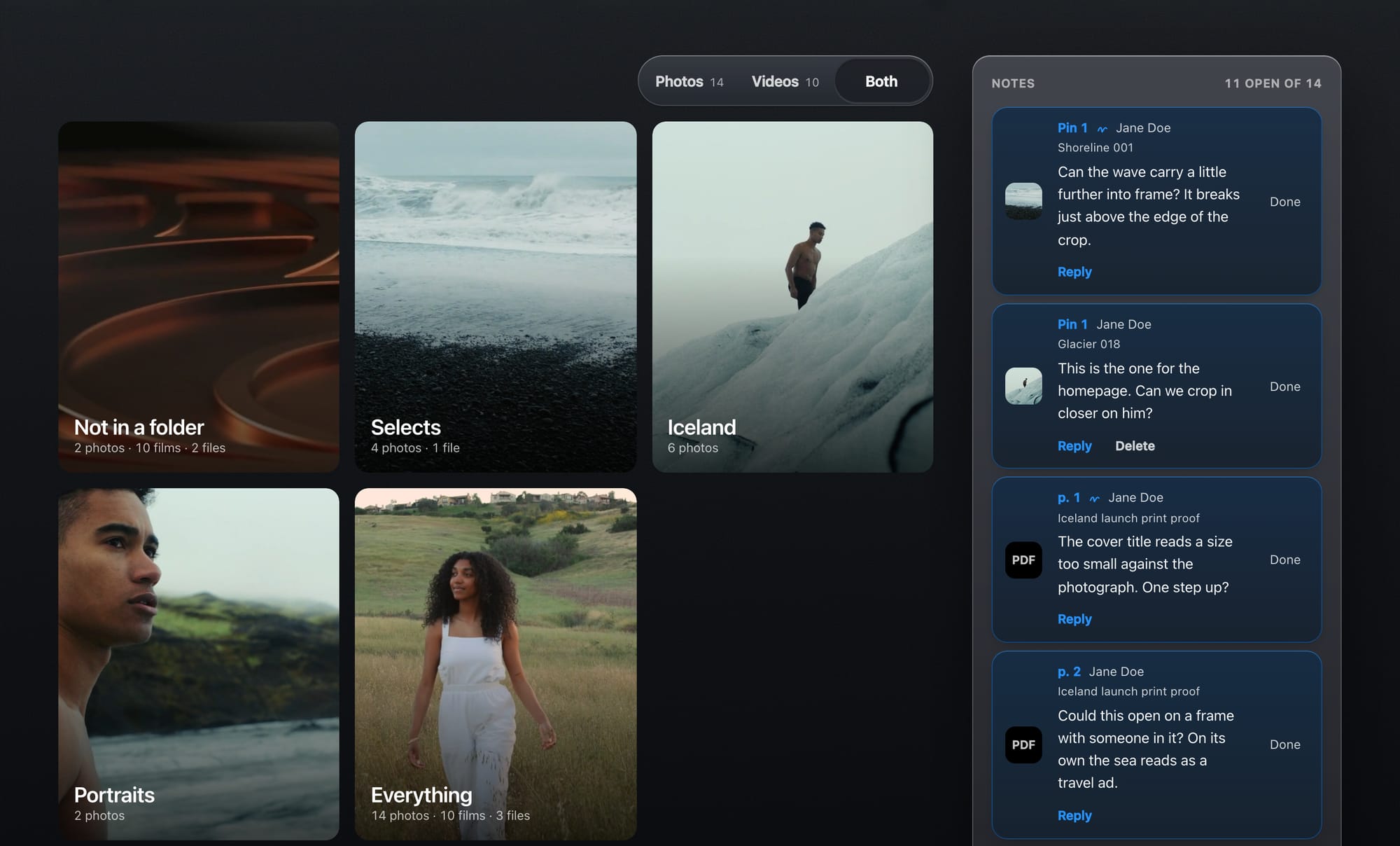1400x846 pixels.
Task: Switch to the Videos filter
Action: [785, 81]
